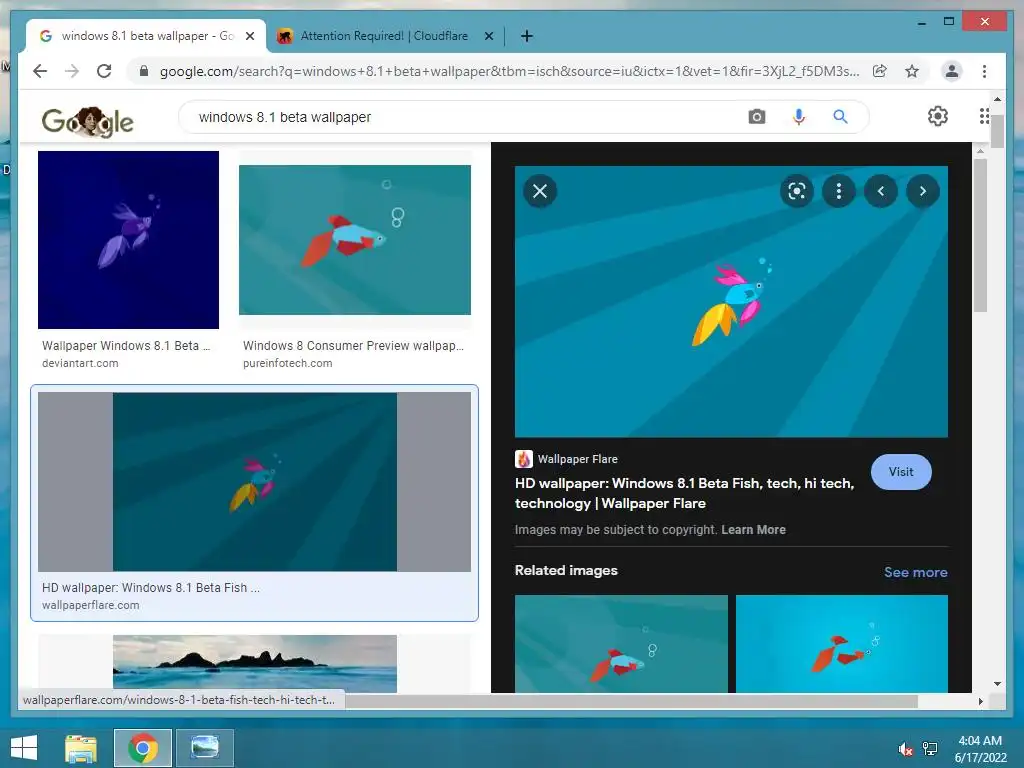This screenshot has width=1024, height=768.
Task: Bookmark this page with star icon
Action: point(912,71)
